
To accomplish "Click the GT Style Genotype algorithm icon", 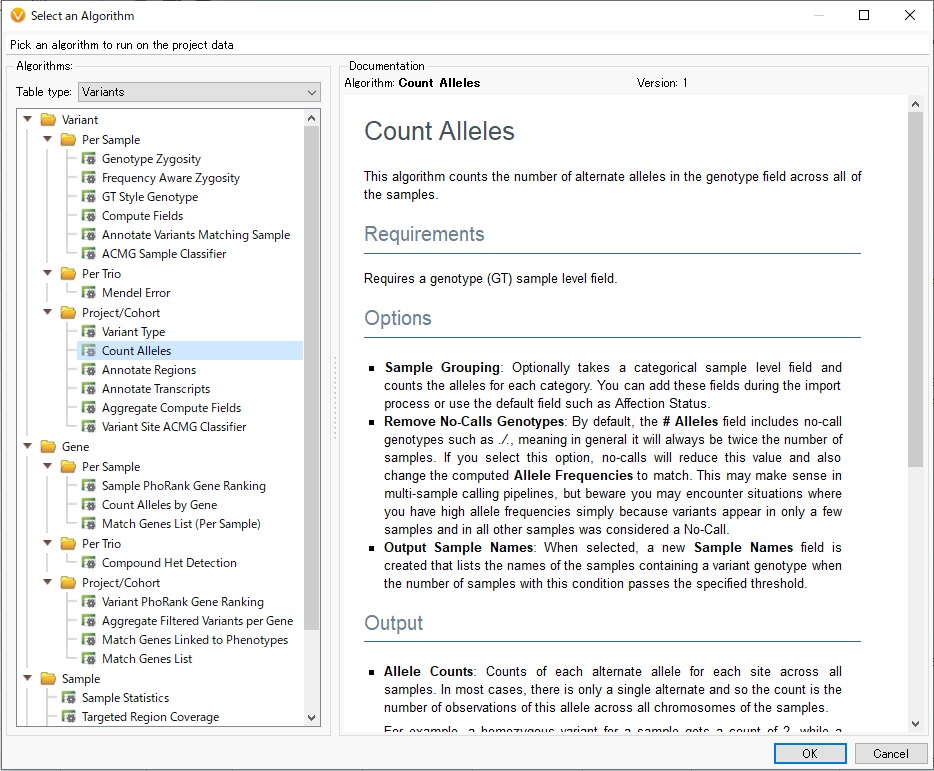I will tap(89, 197).
